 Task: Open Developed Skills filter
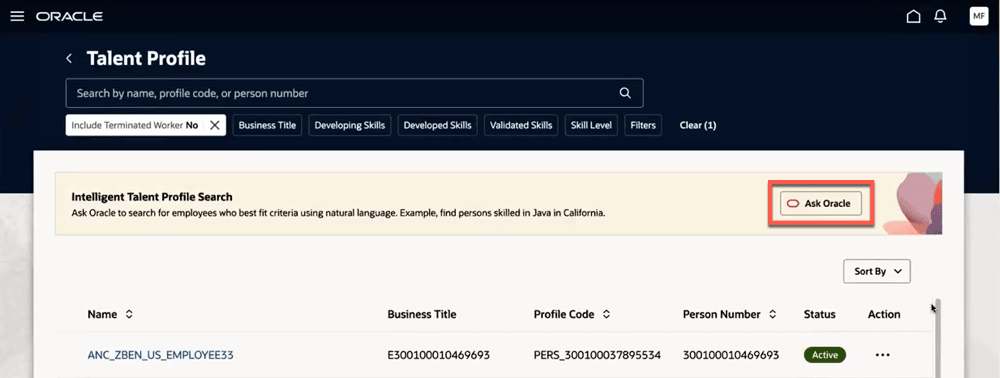(438, 126)
